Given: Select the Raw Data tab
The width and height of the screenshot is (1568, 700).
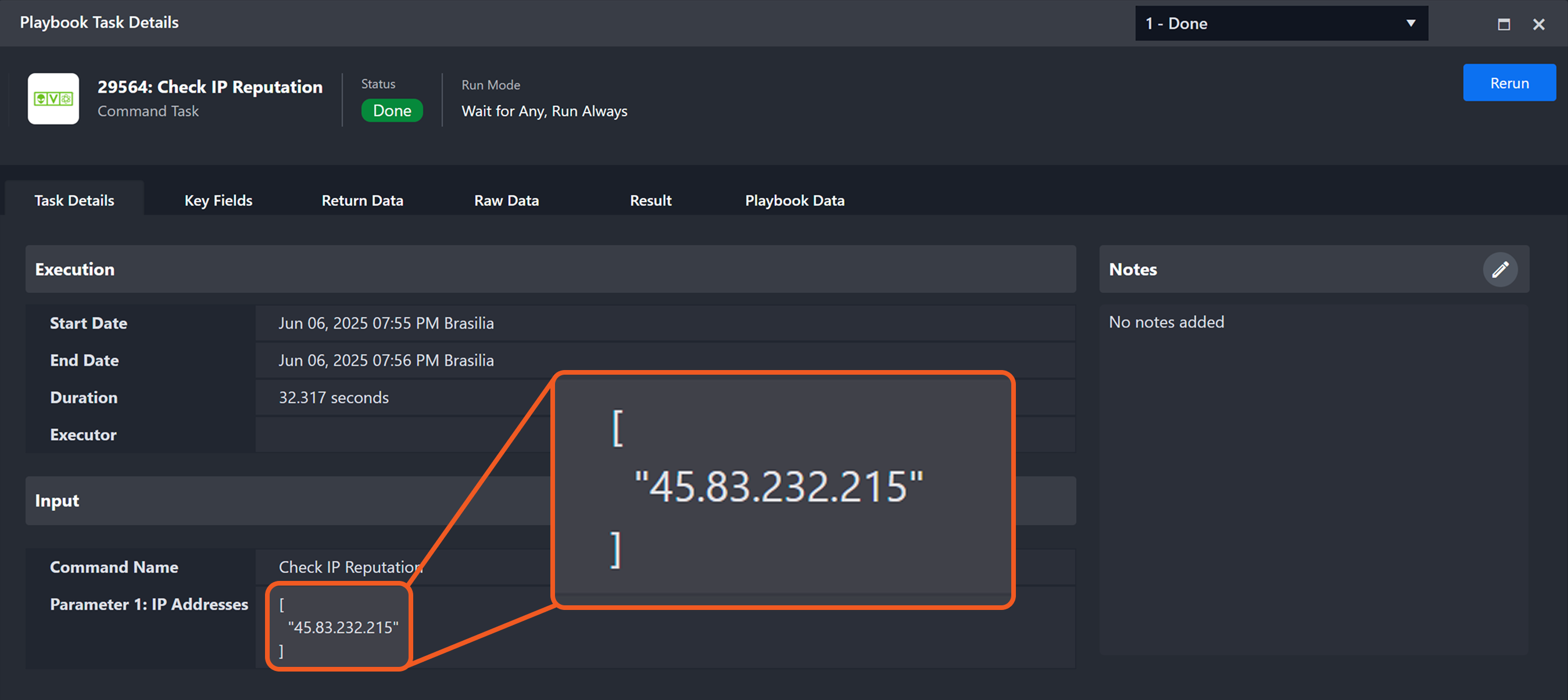Looking at the screenshot, I should (506, 200).
